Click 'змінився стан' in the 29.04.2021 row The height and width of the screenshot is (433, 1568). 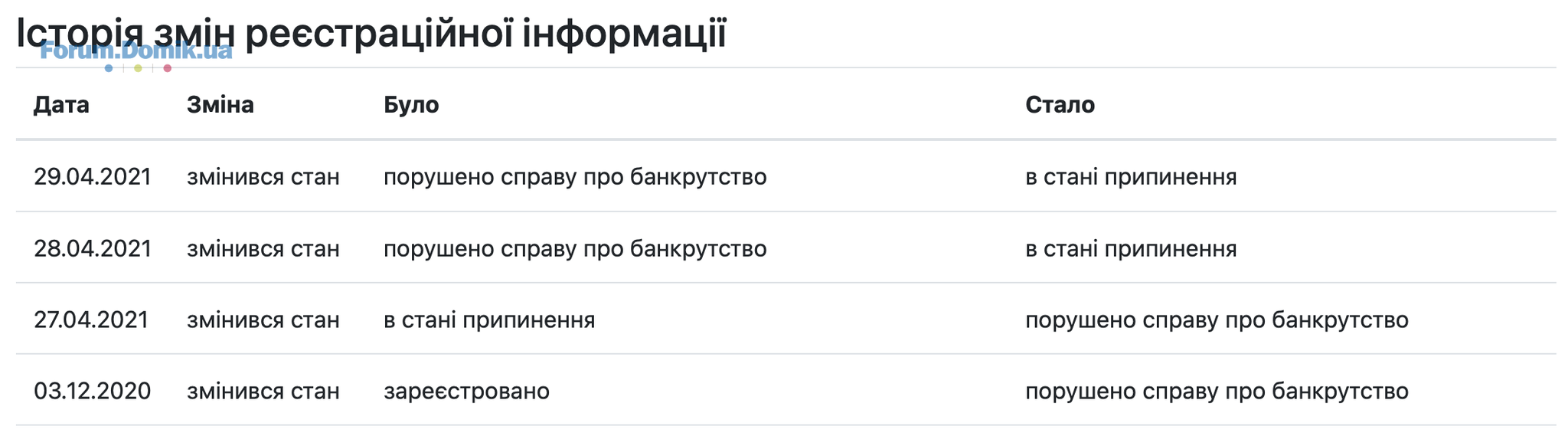[x=263, y=177]
